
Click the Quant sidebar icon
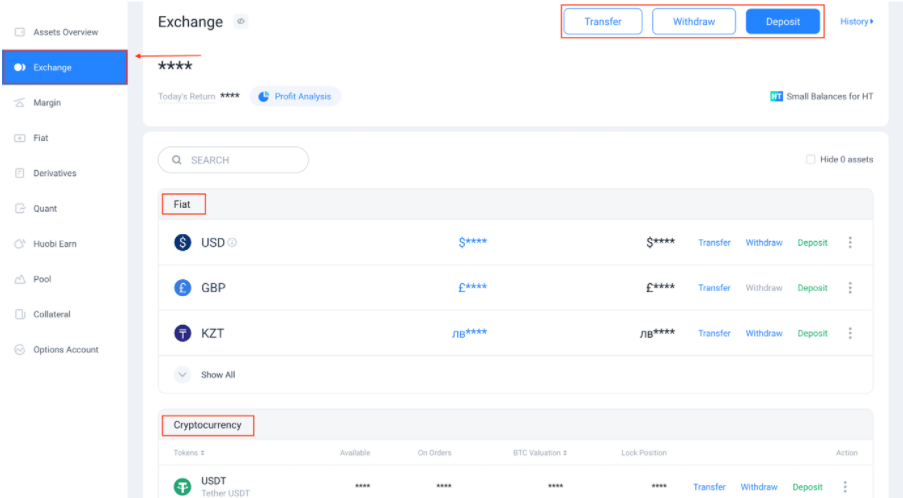click(20, 208)
